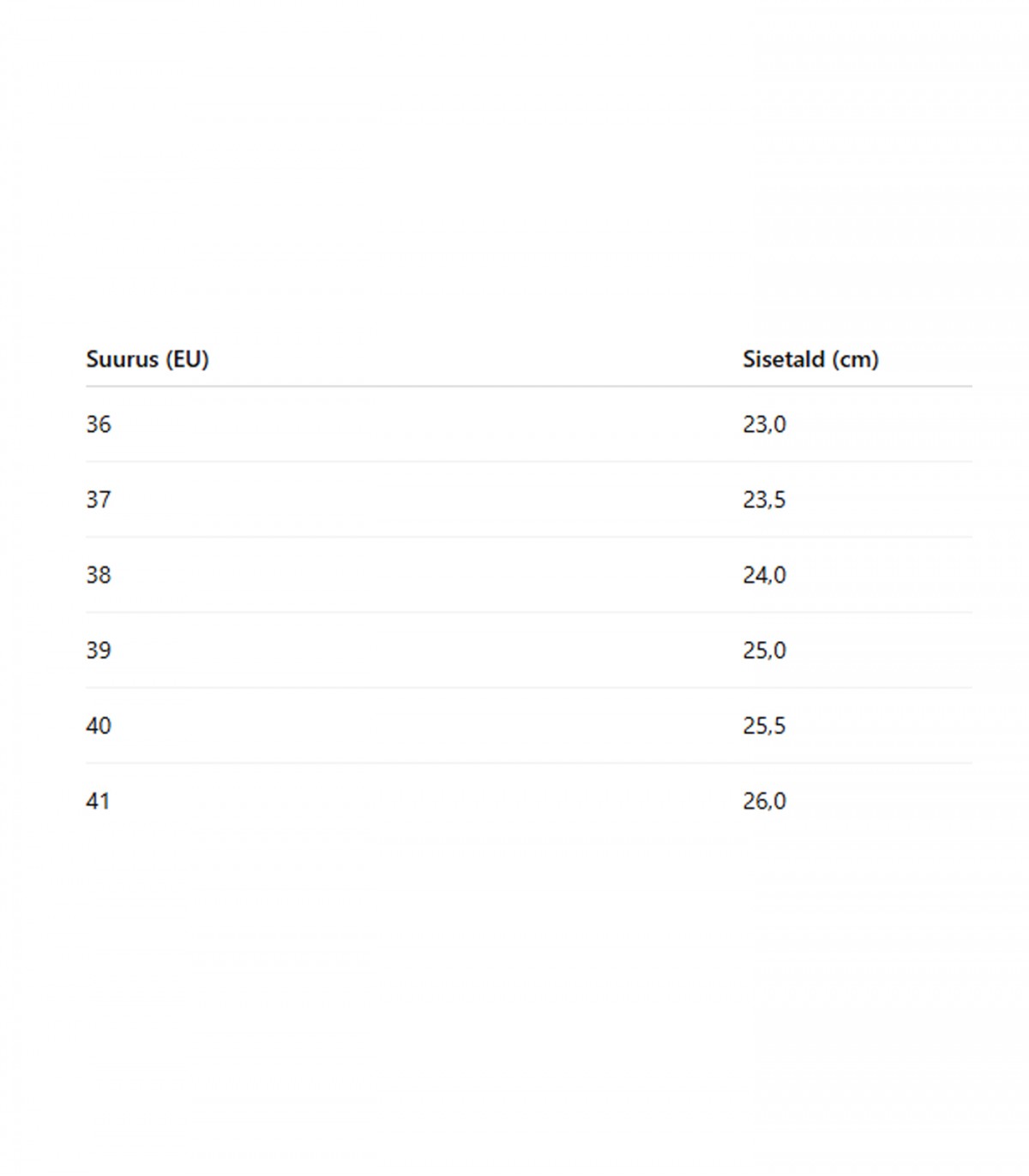
Task: Select size 41 in the Suurus column
Action: (x=99, y=801)
